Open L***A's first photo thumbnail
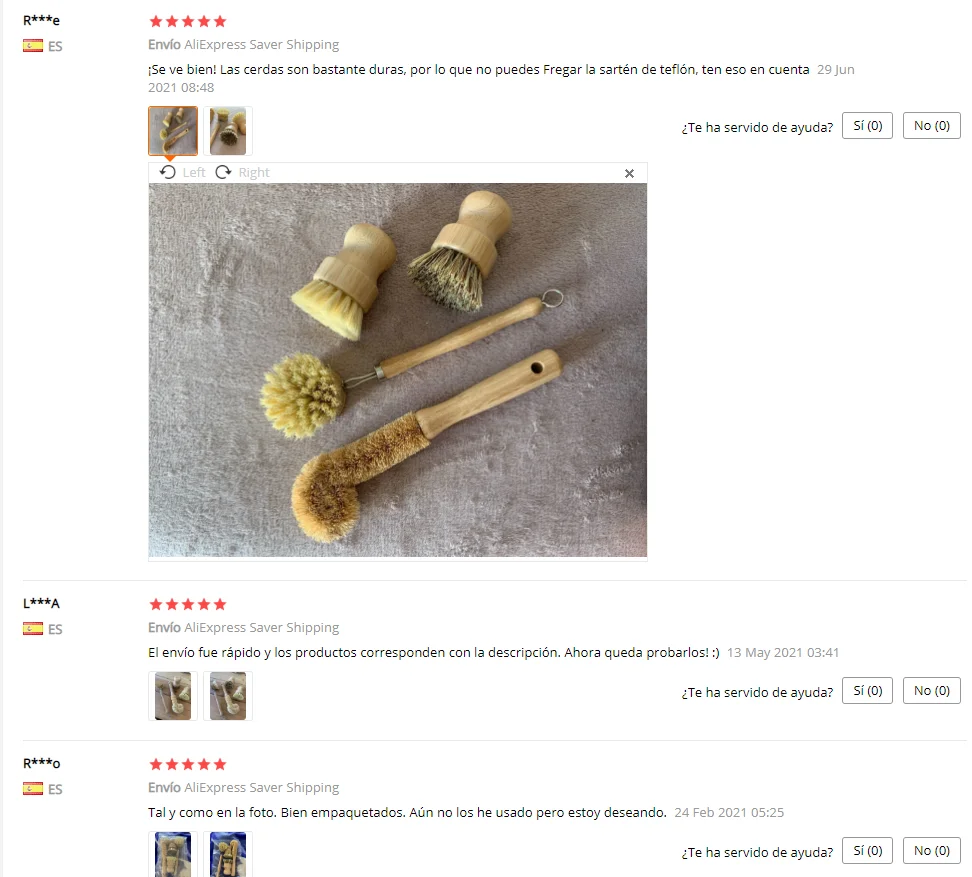972x877 pixels. click(173, 696)
